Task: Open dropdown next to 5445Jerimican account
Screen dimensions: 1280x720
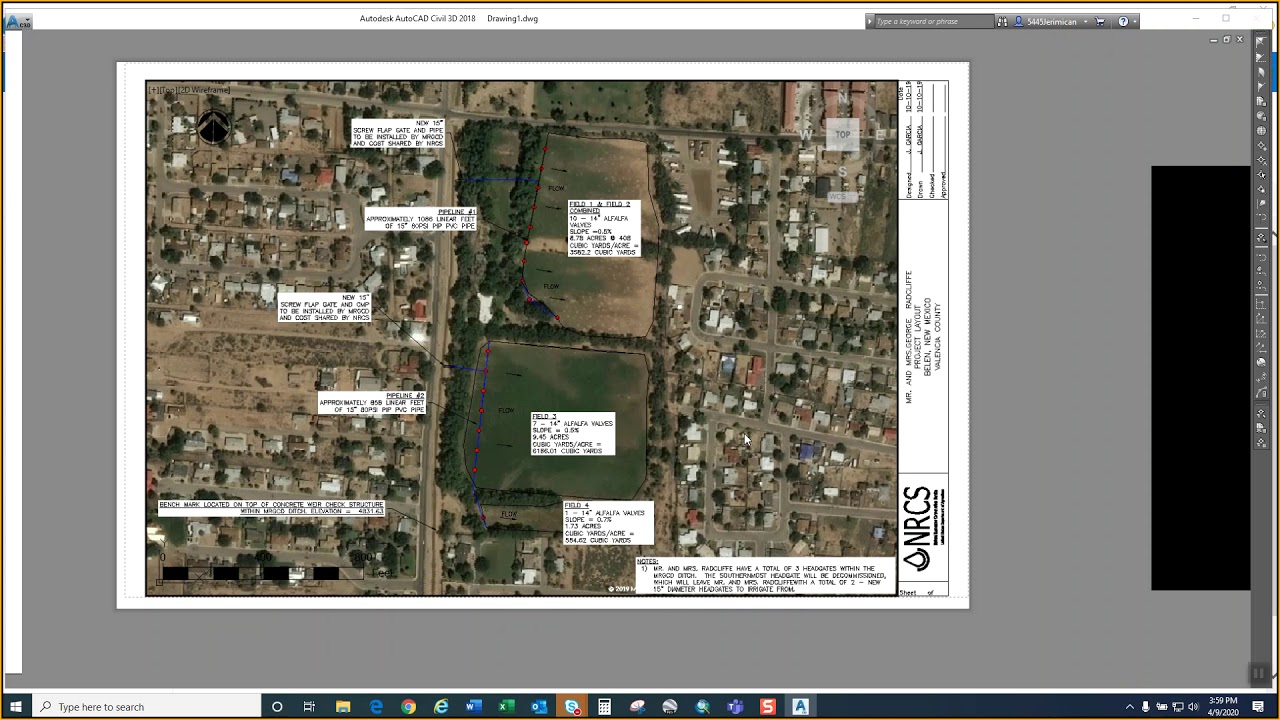Action: [x=1086, y=21]
